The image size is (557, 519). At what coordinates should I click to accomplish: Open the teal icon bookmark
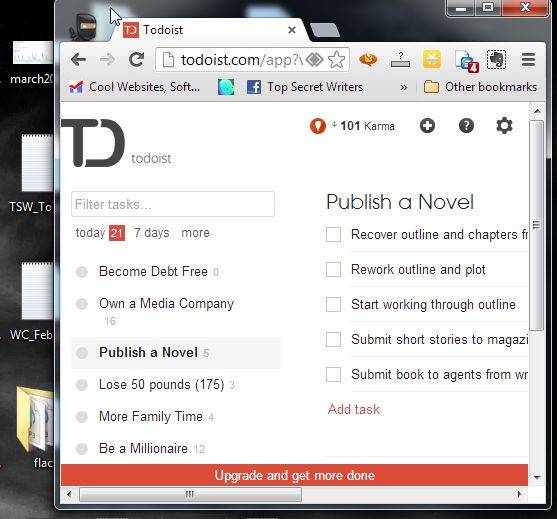pos(226,87)
